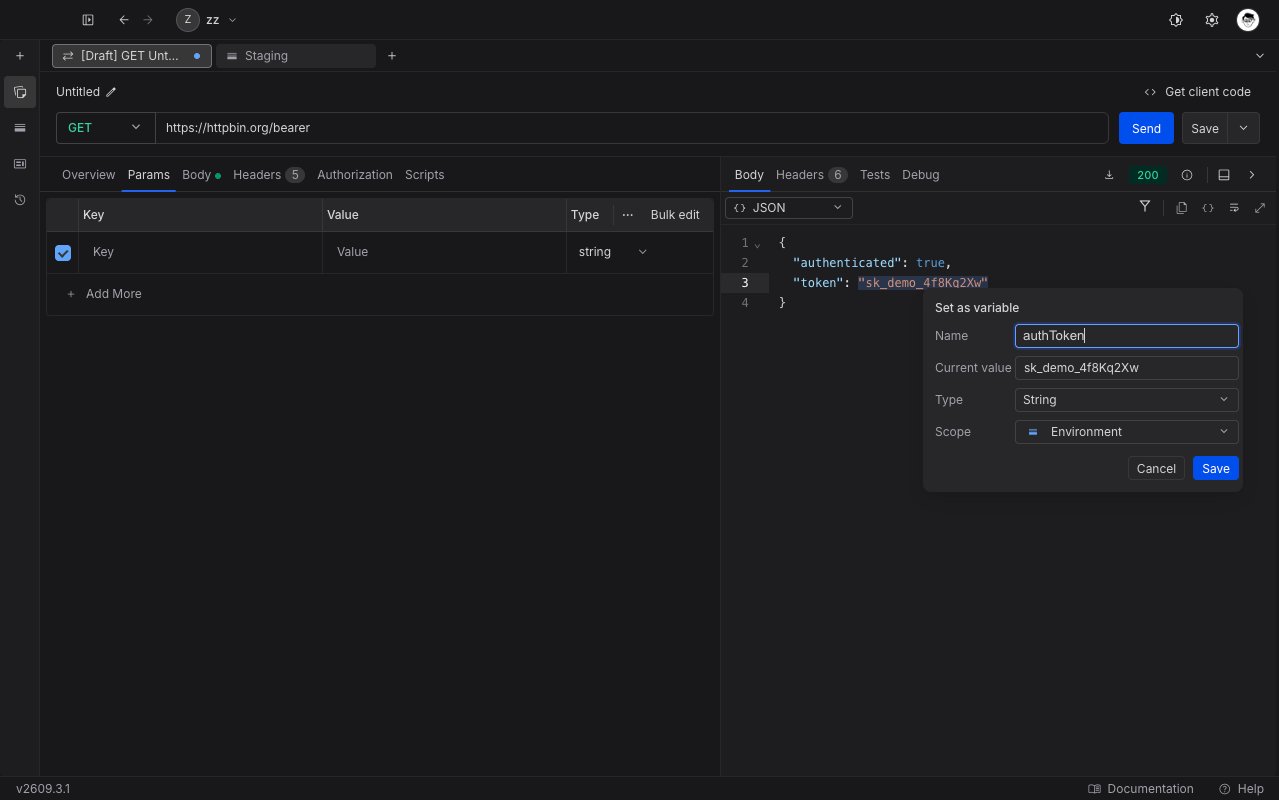
Task: Click the main Save button beside Send
Action: tap(1205, 128)
